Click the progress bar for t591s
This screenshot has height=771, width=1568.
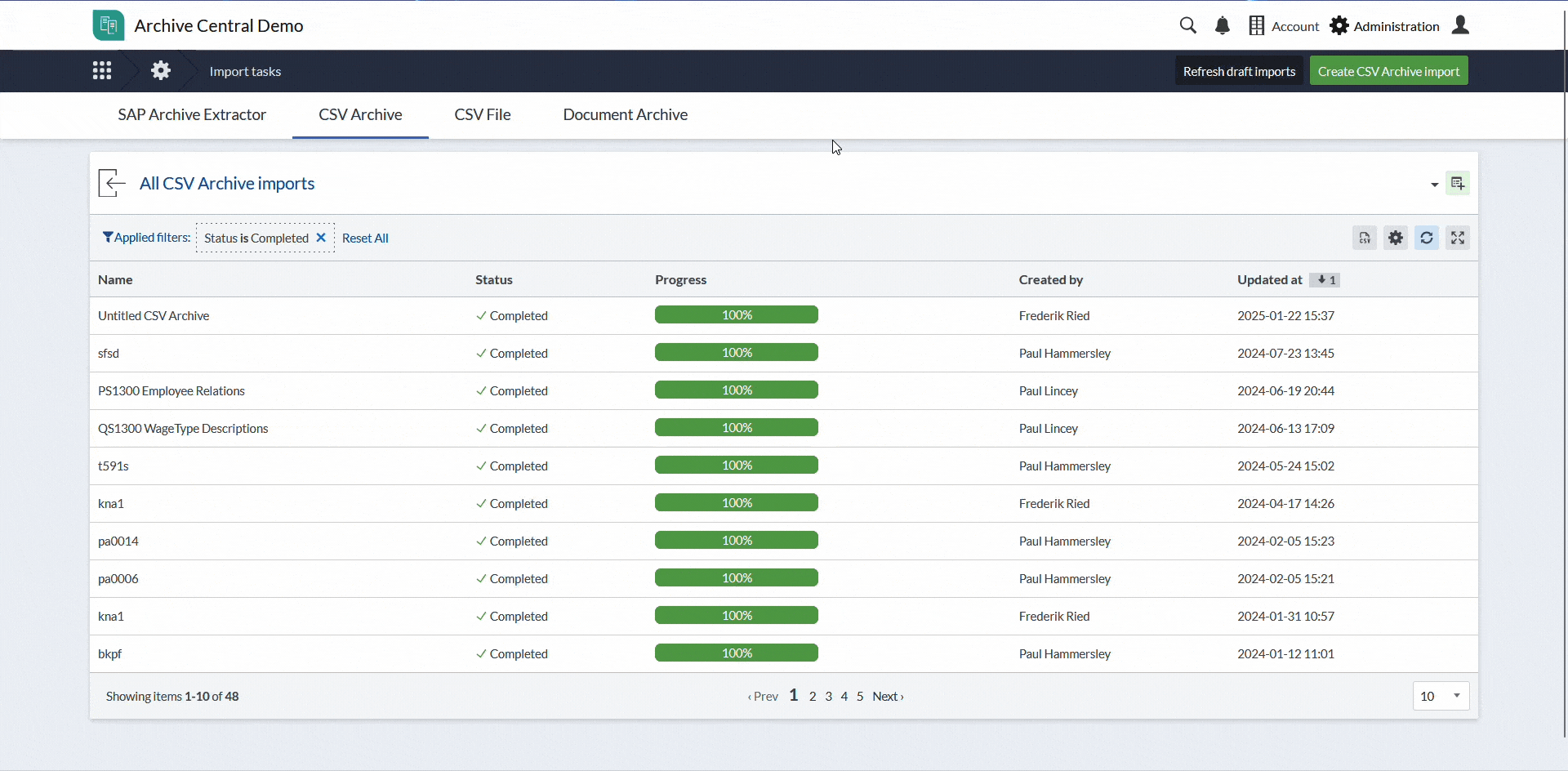737,465
